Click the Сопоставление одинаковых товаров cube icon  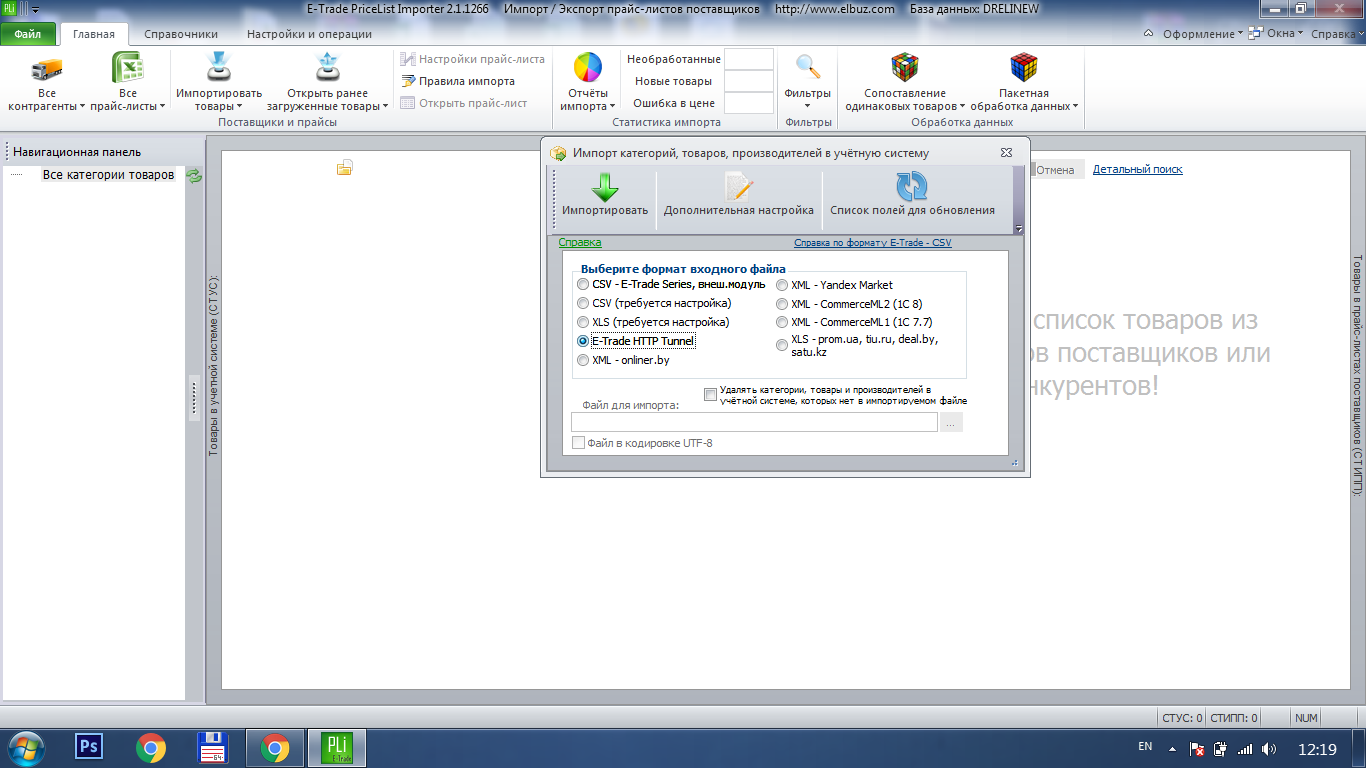coord(905,68)
